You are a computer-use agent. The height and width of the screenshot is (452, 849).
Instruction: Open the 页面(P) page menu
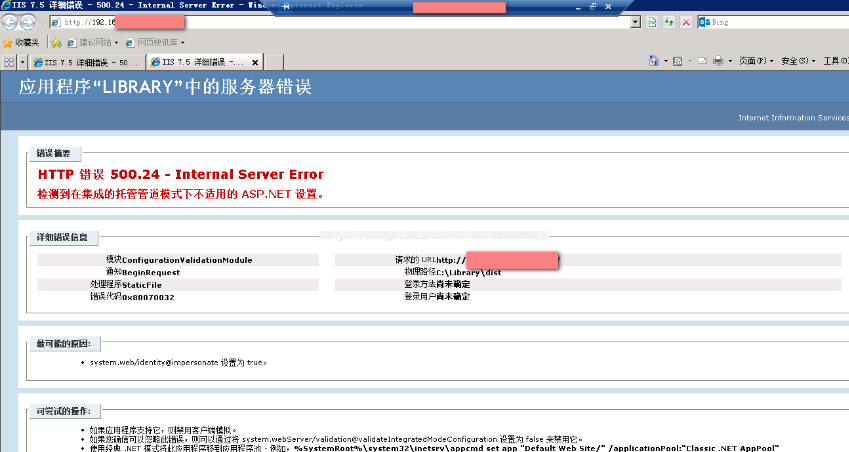[x=756, y=61]
